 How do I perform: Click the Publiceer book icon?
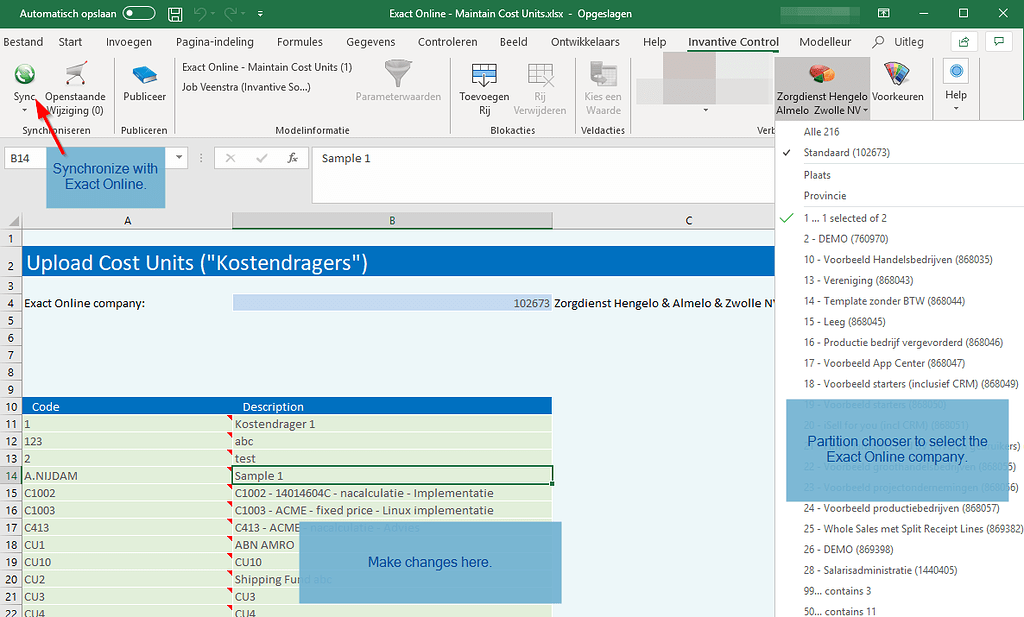[x=143, y=75]
